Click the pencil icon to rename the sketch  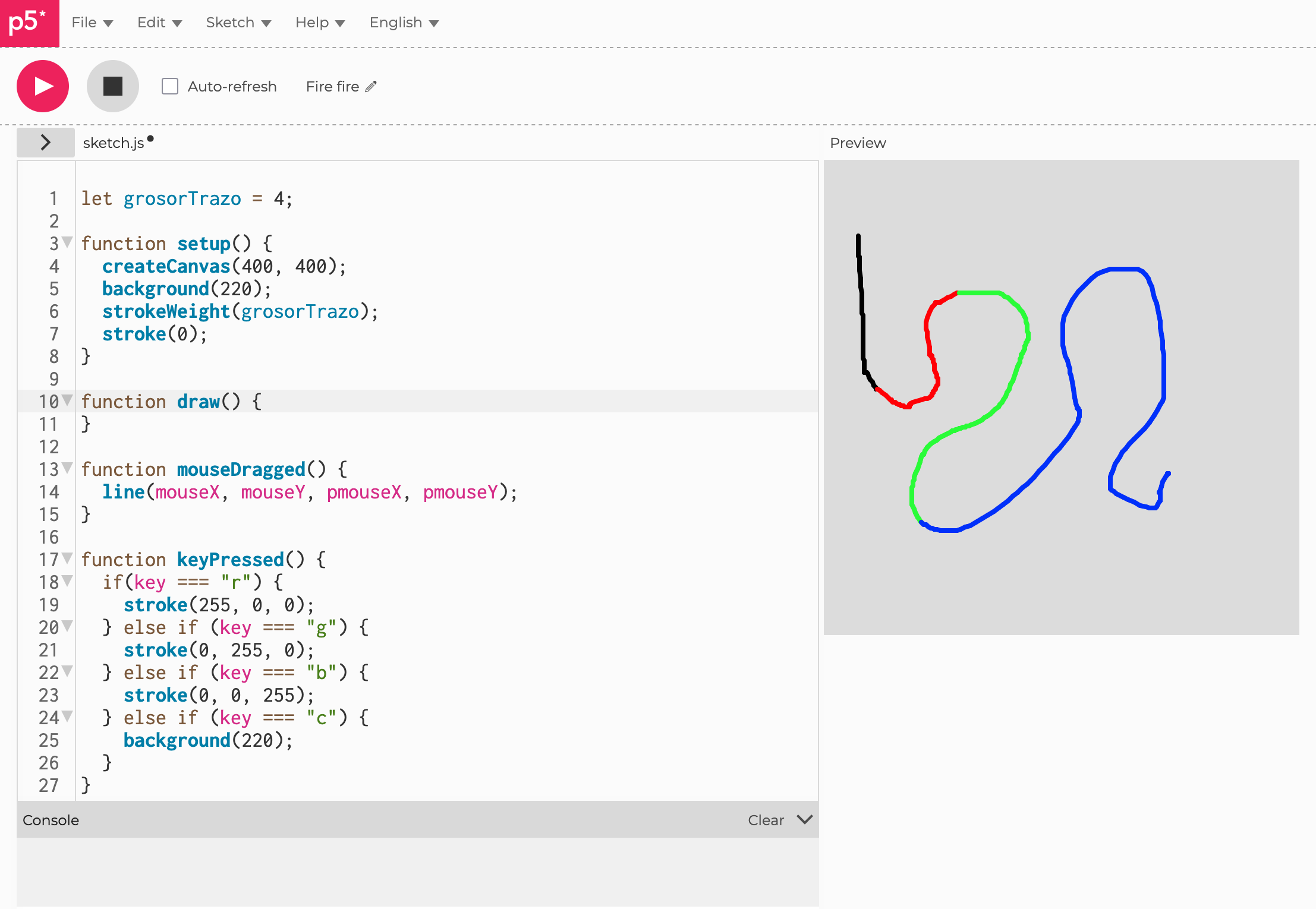click(x=371, y=87)
